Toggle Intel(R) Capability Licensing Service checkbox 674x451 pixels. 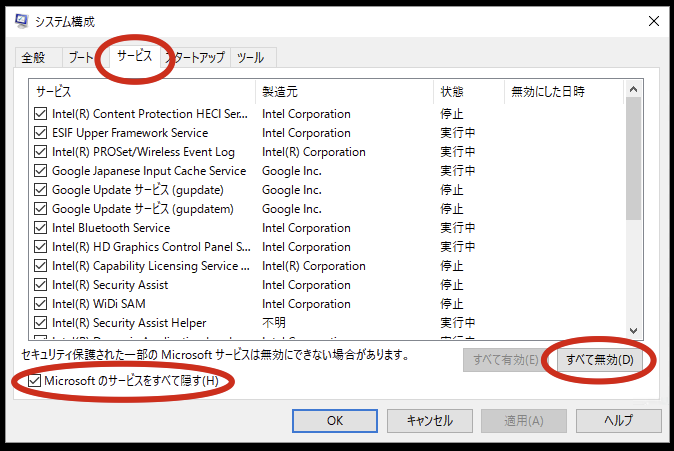pos(40,266)
